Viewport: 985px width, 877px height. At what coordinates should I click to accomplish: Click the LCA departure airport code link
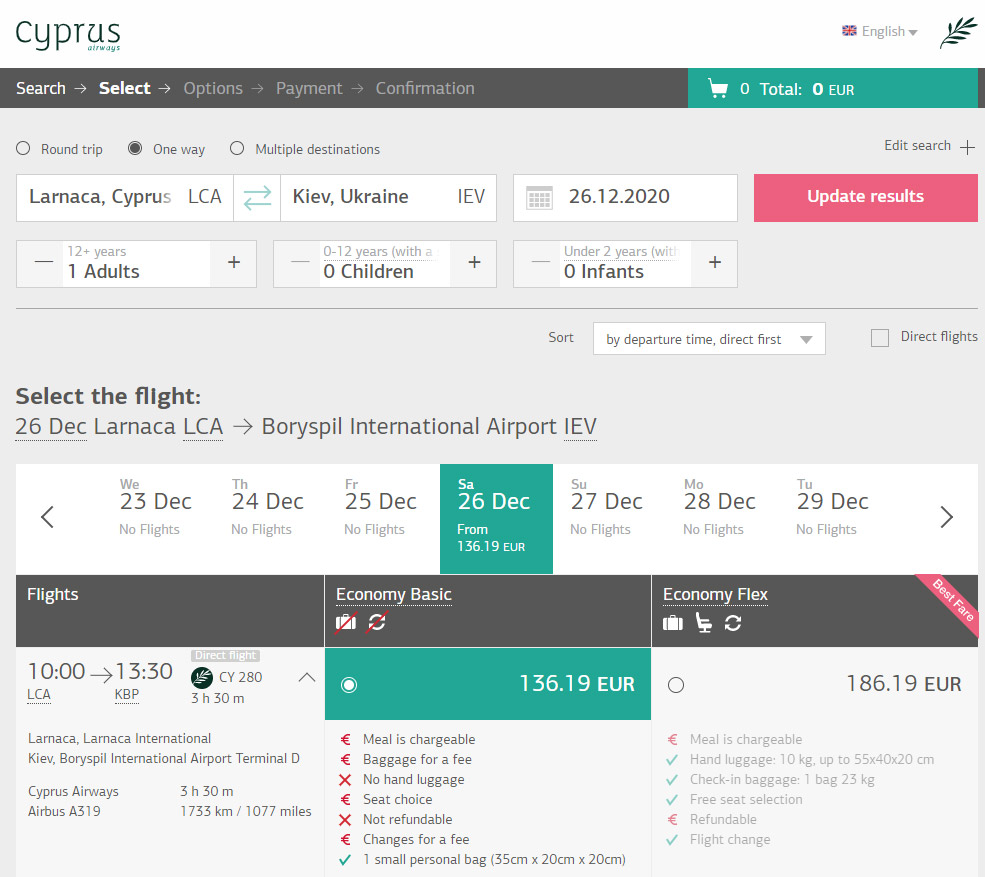point(38,695)
